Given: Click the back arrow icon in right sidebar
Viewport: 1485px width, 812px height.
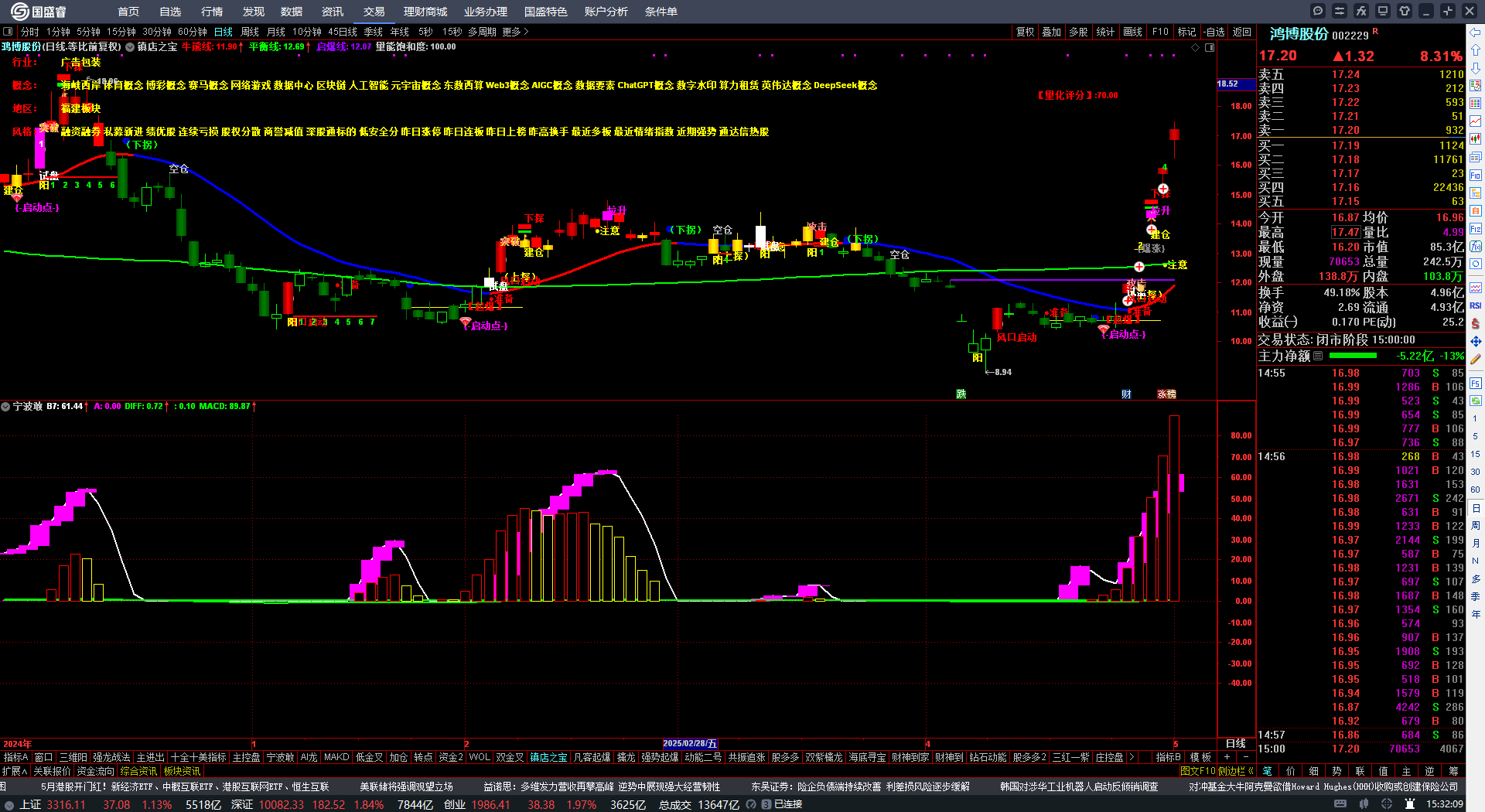Looking at the screenshot, I should [1476, 32].
